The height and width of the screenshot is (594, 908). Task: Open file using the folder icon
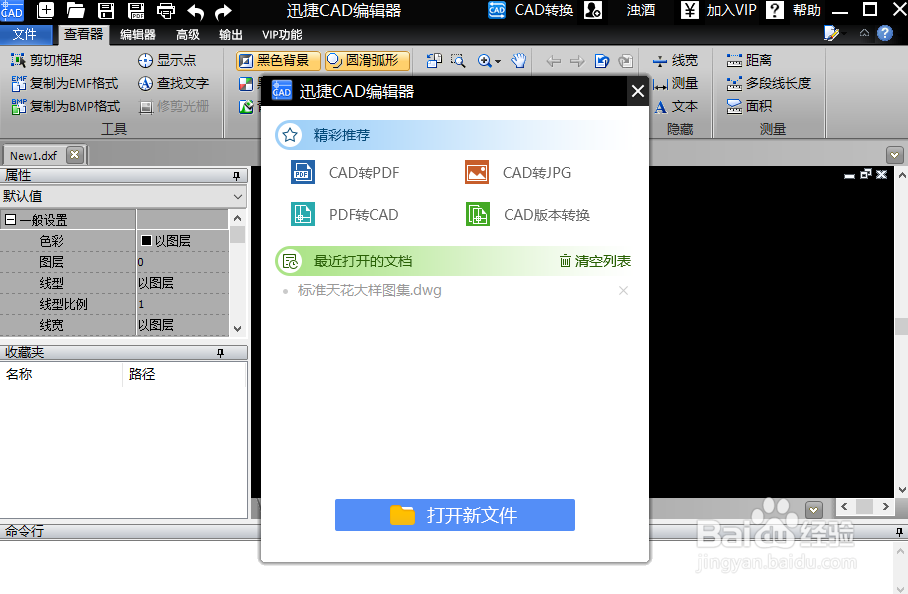[x=75, y=10]
